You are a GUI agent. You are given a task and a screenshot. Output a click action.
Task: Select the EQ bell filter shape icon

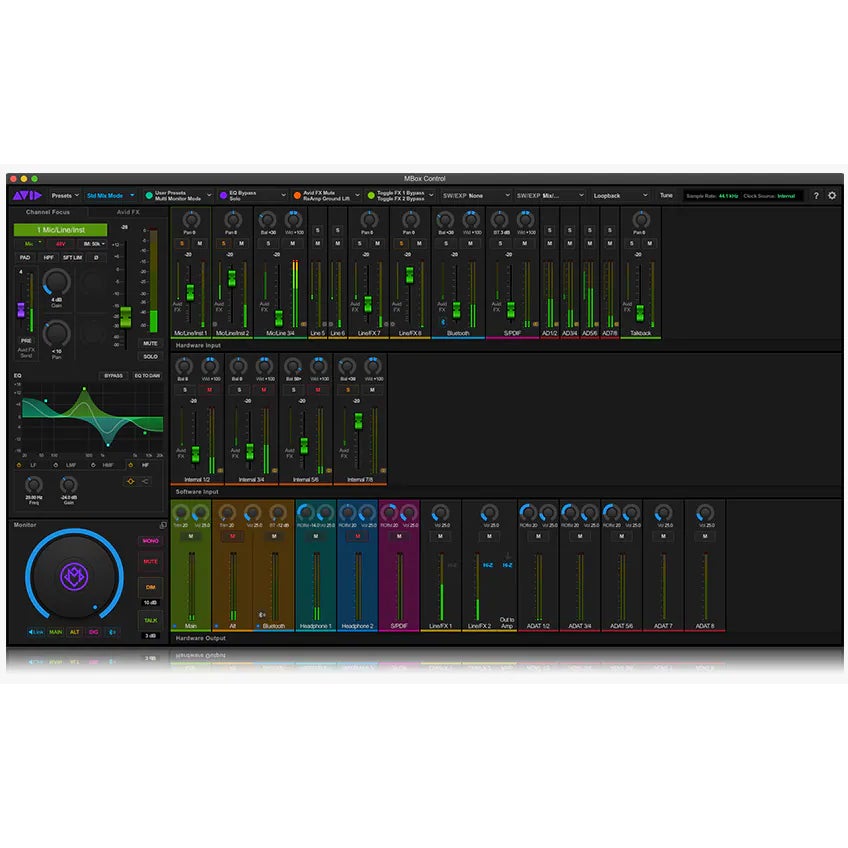(x=130, y=481)
